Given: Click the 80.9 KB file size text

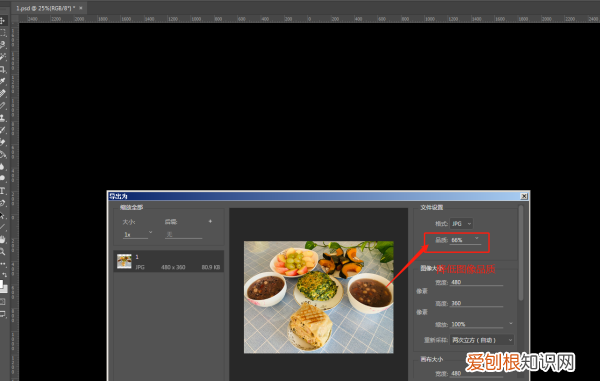Looking at the screenshot, I should pos(211,267).
